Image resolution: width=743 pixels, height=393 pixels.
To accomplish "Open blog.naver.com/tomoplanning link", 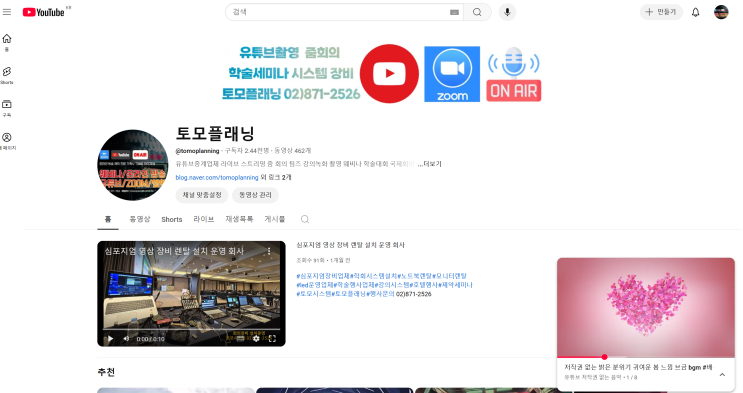I will pyautogui.click(x=217, y=177).
